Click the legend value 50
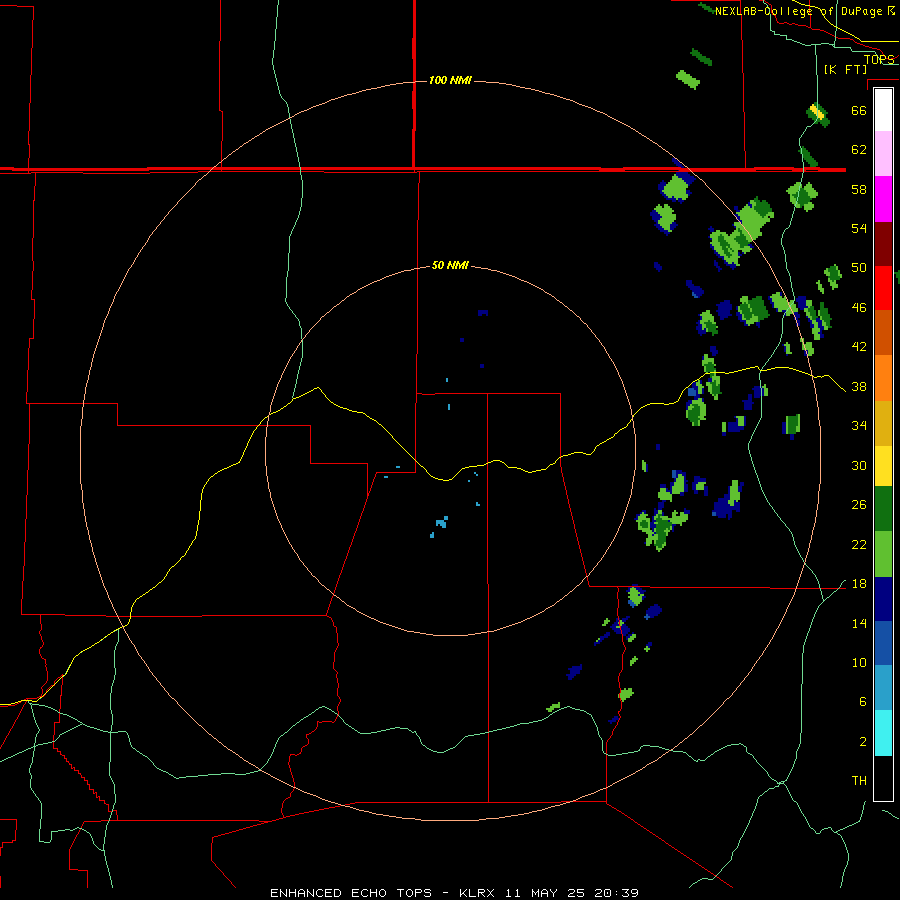 click(x=859, y=268)
